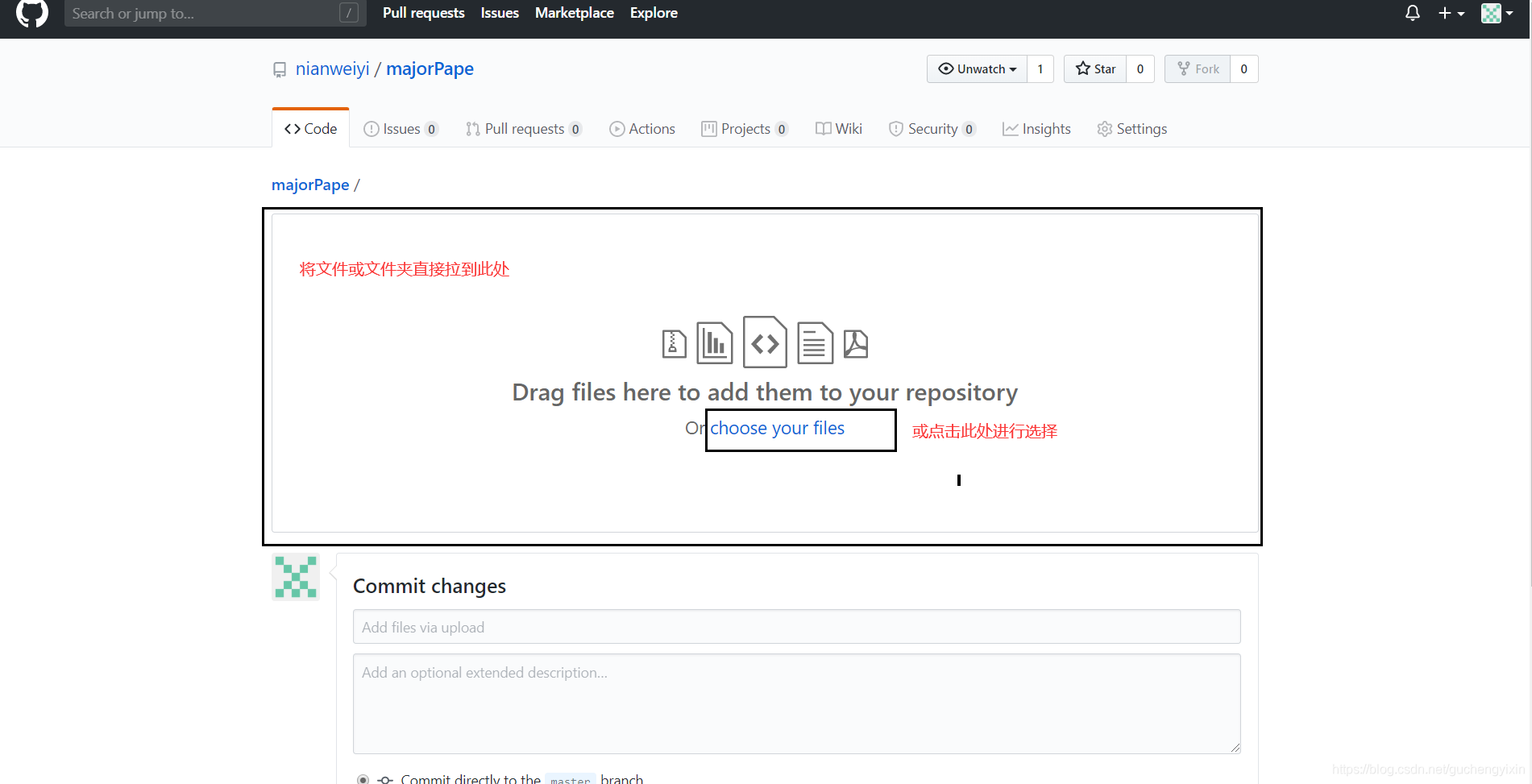Open the Projects tab
The height and width of the screenshot is (784, 1532).
745,129
